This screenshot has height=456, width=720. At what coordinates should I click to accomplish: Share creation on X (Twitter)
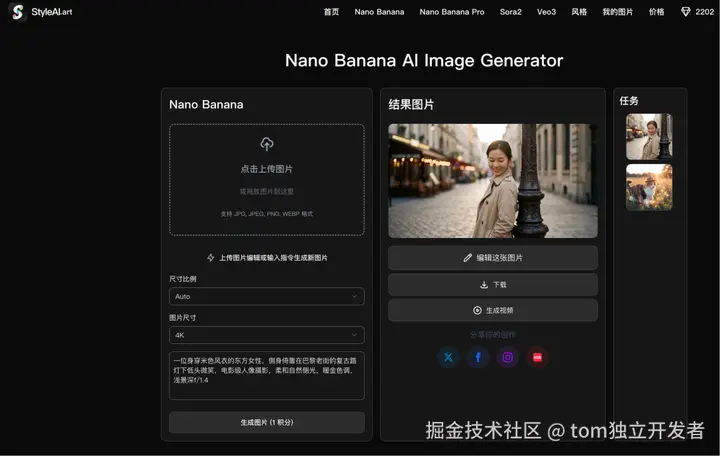point(448,357)
